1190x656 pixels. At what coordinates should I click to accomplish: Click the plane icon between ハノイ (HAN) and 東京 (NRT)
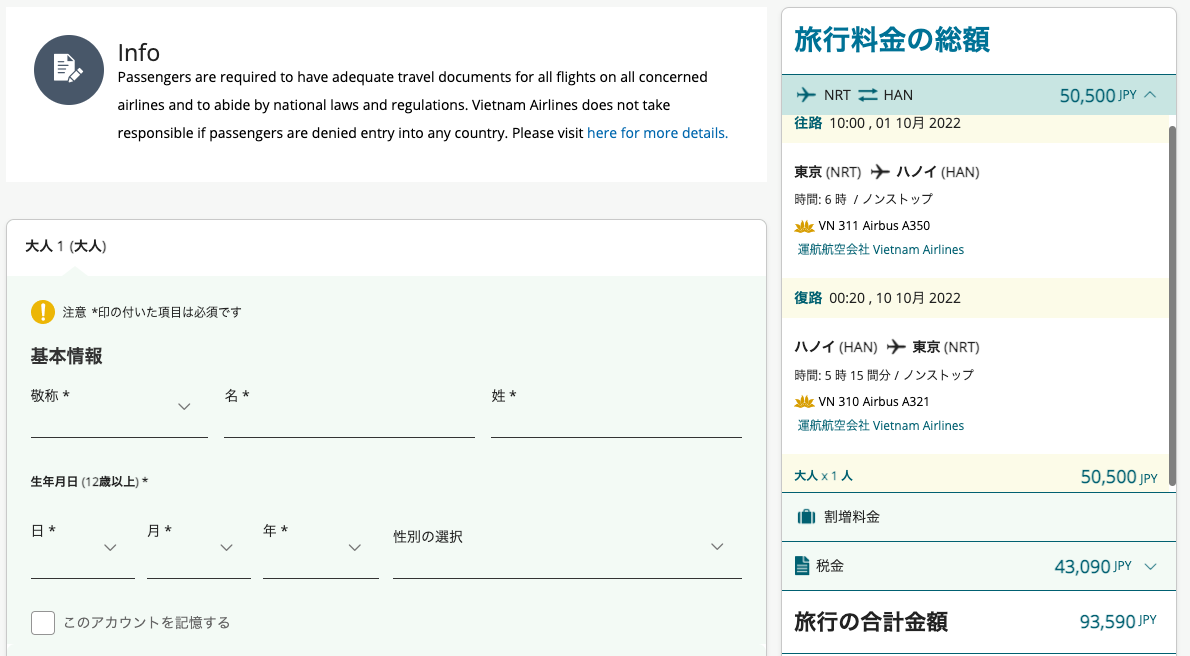pyautogui.click(x=896, y=347)
